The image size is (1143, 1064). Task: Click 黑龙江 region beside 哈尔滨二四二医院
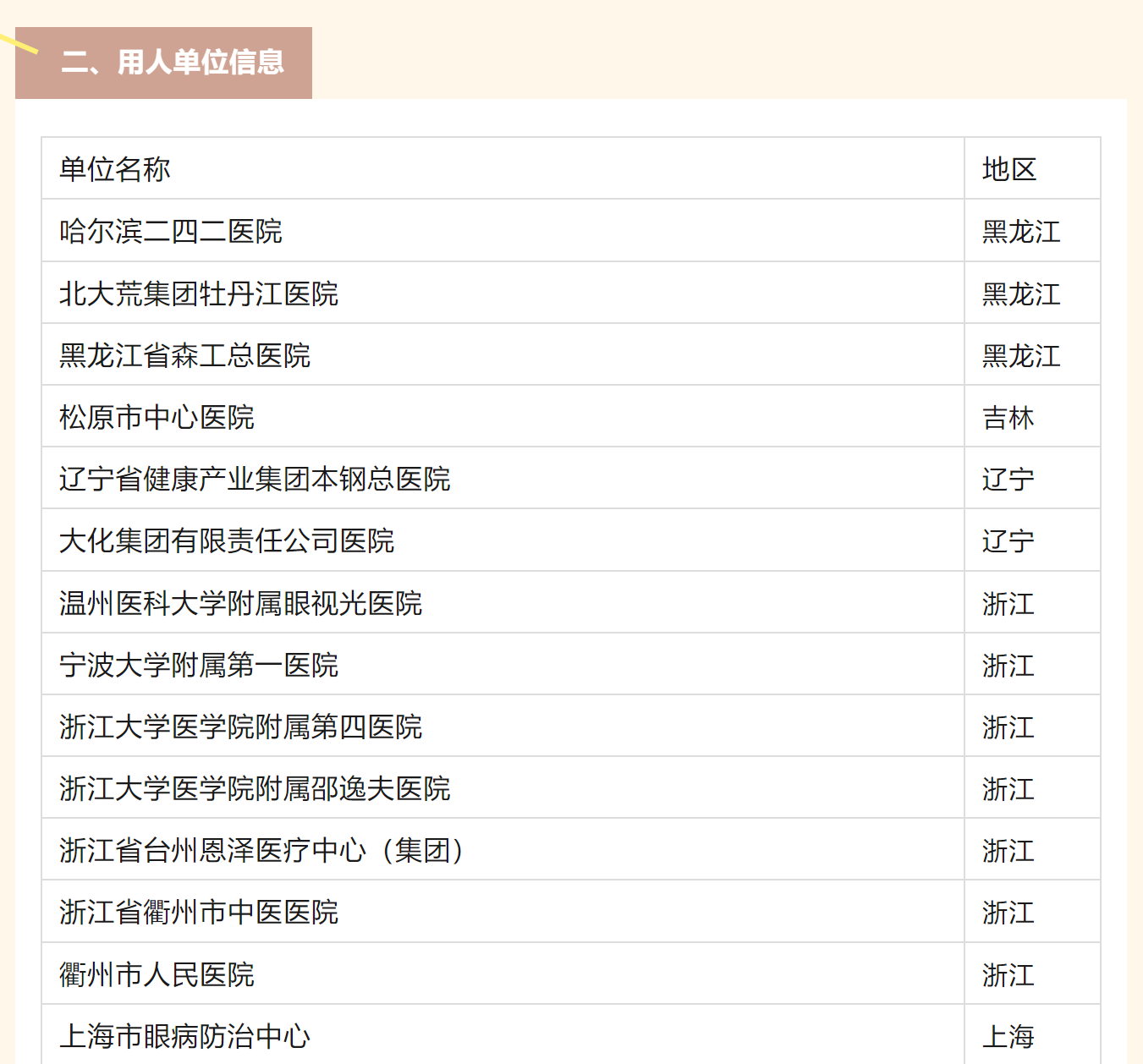[x=1021, y=231]
